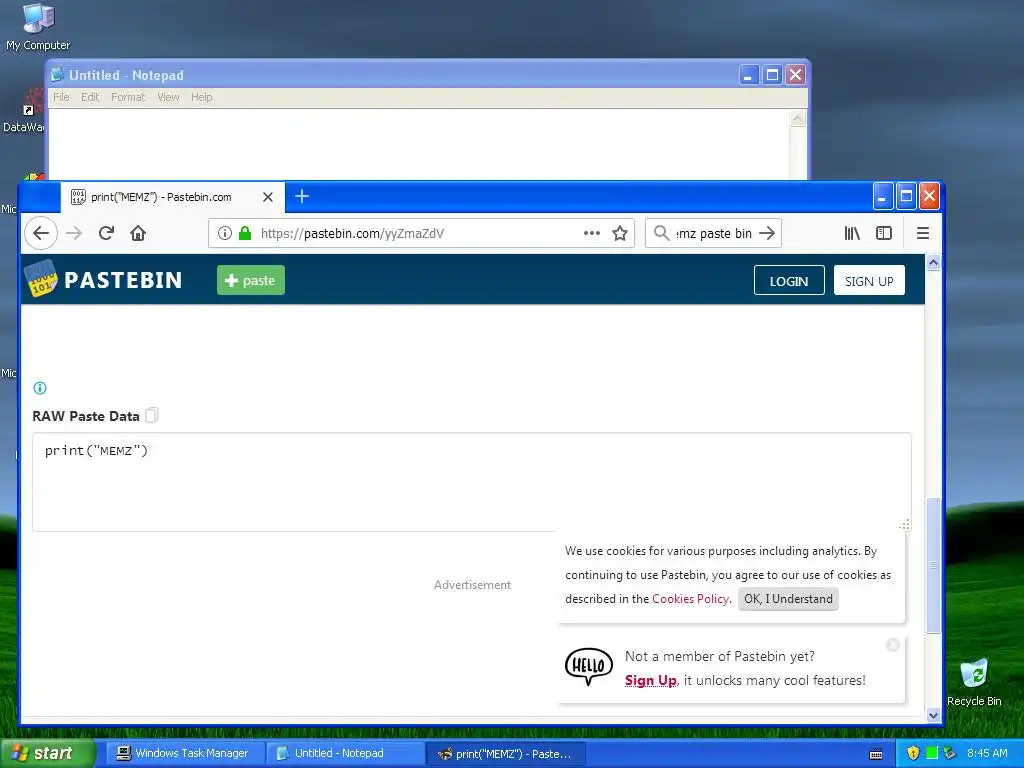Open Notepad File menu
The image size is (1024, 768).
(61, 97)
